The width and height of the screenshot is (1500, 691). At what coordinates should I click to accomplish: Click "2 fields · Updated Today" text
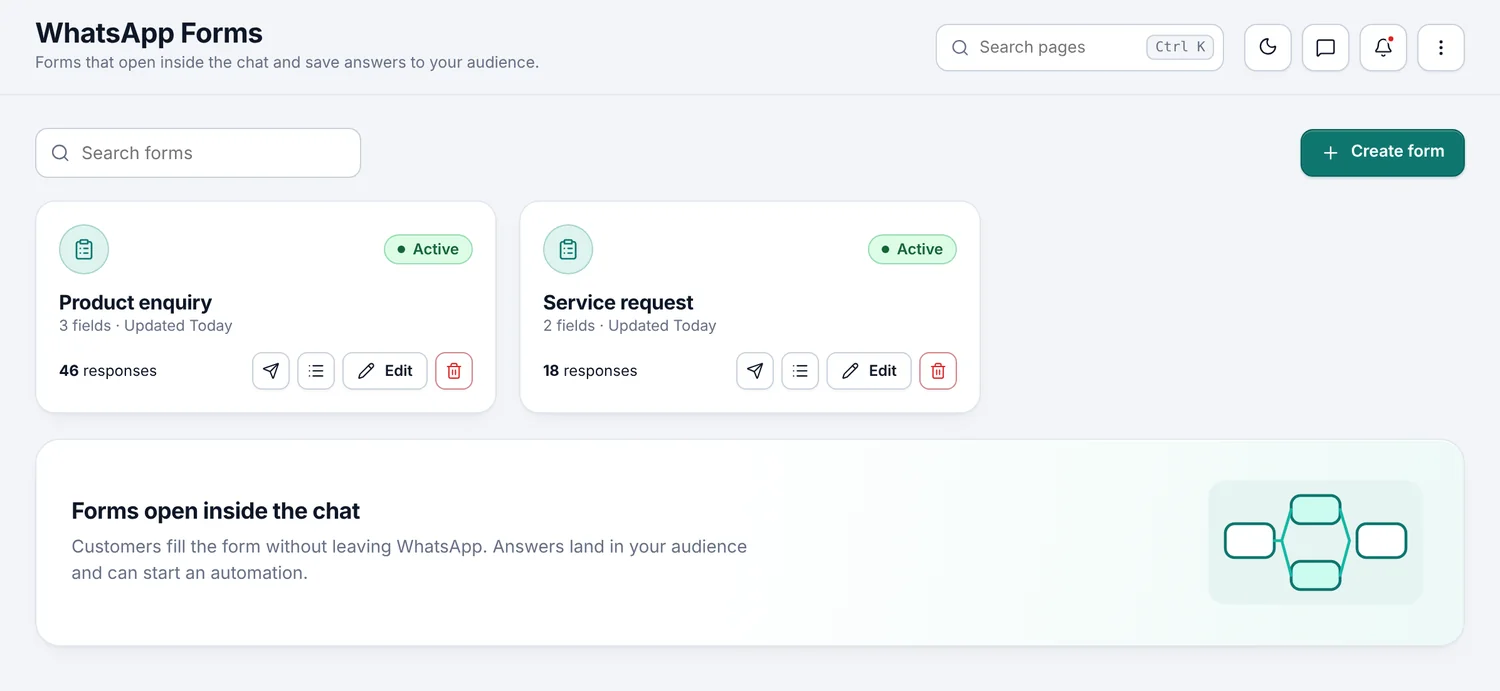coord(630,326)
